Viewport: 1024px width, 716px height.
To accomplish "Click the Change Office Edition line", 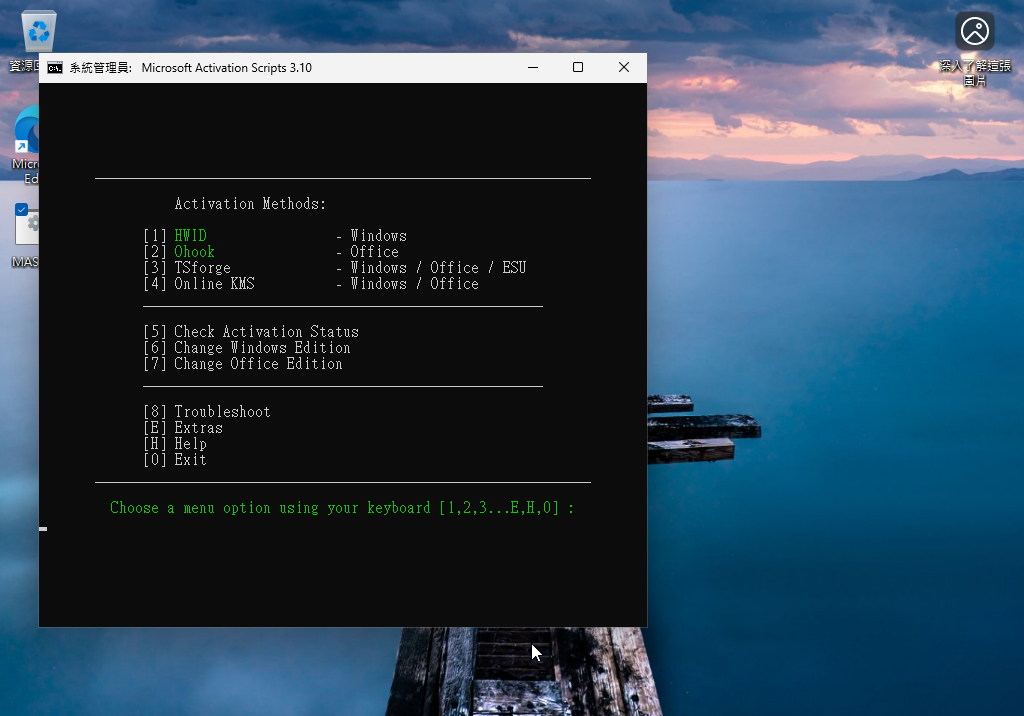I will coord(257,364).
